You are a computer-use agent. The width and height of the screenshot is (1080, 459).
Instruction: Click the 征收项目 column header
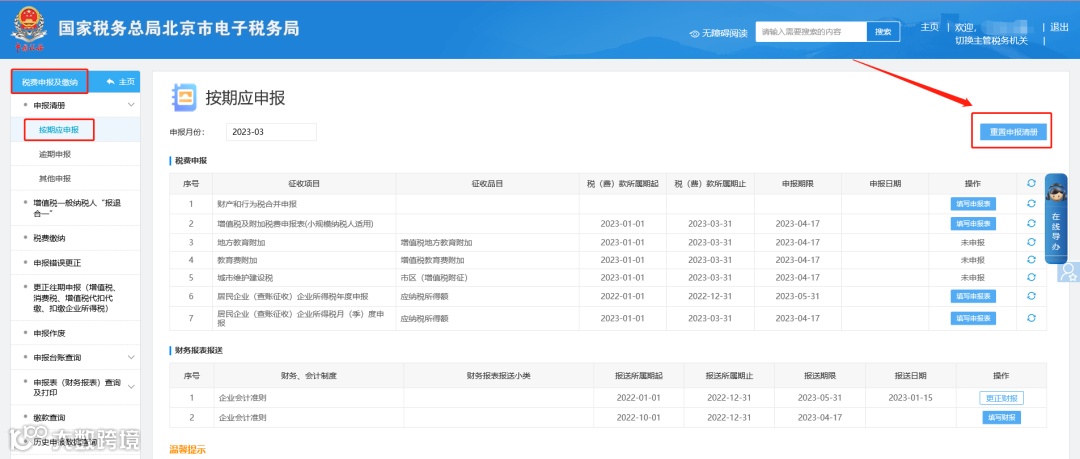point(304,184)
